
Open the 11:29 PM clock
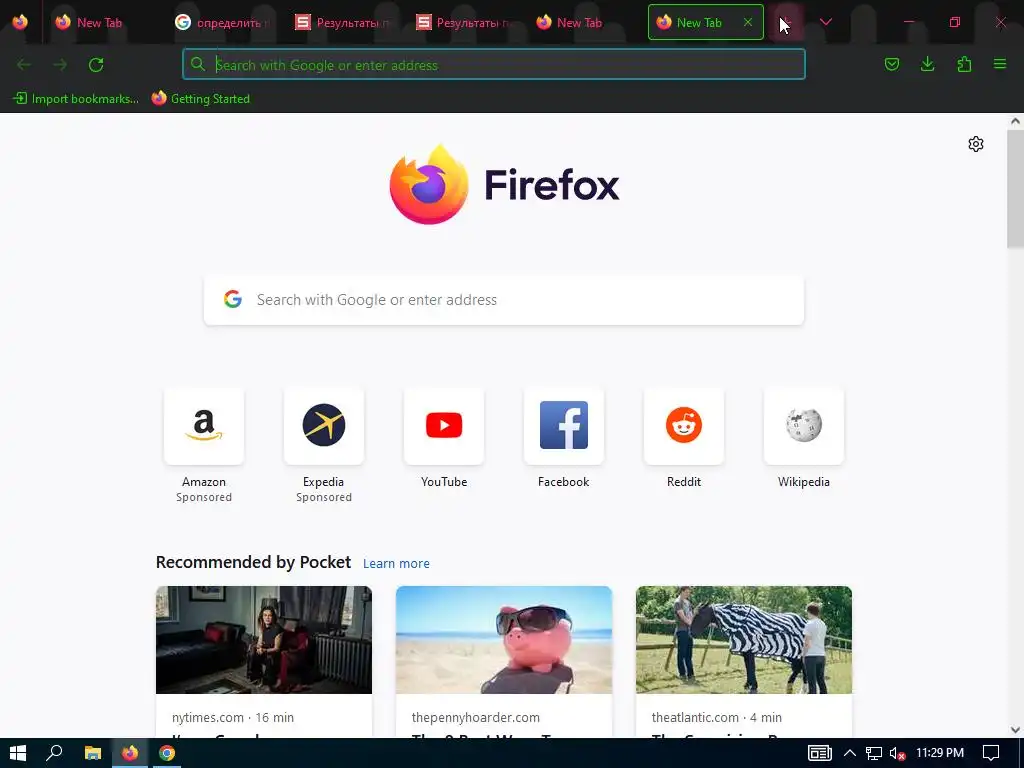click(940, 752)
